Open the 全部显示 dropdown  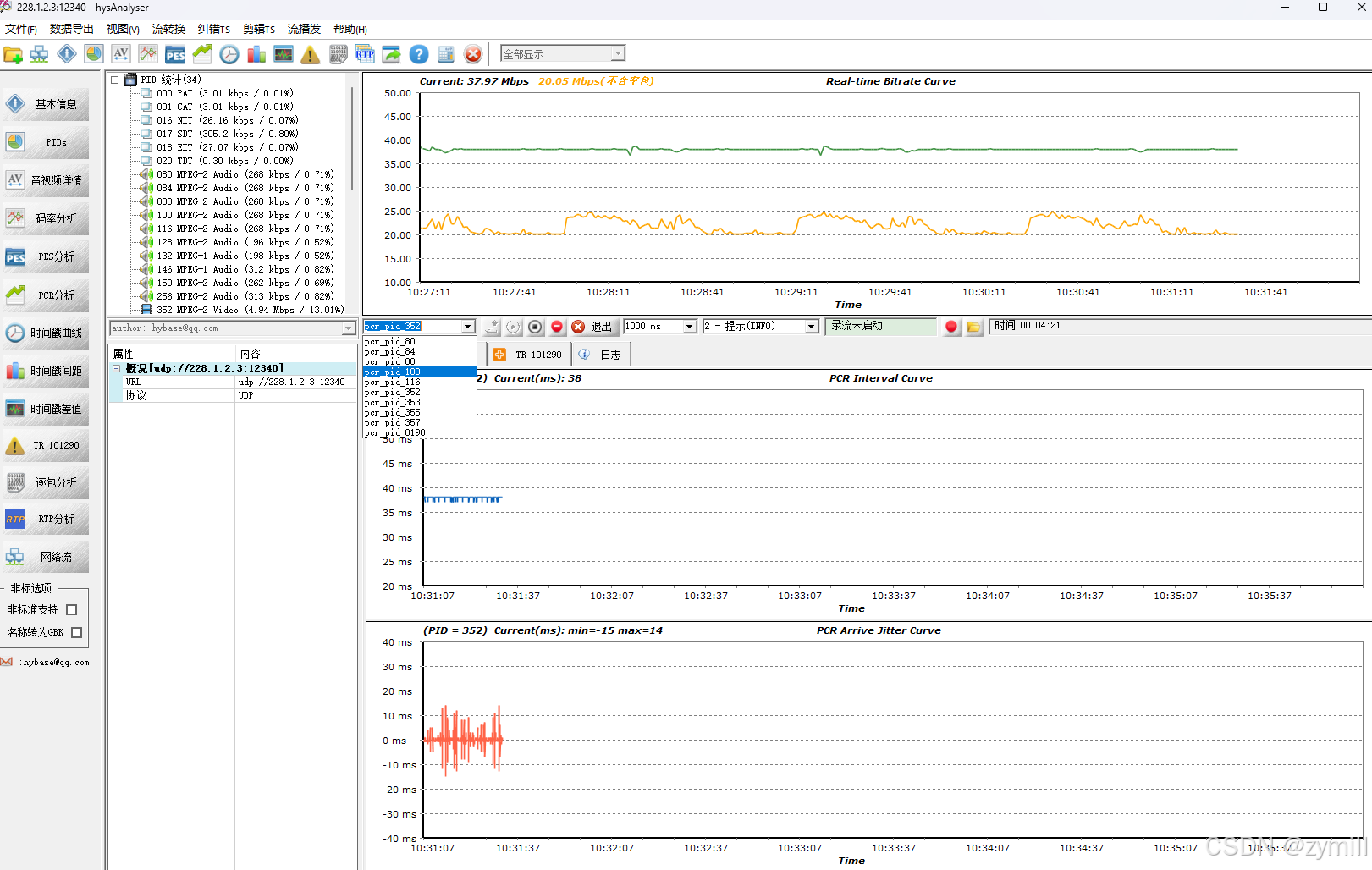(562, 53)
